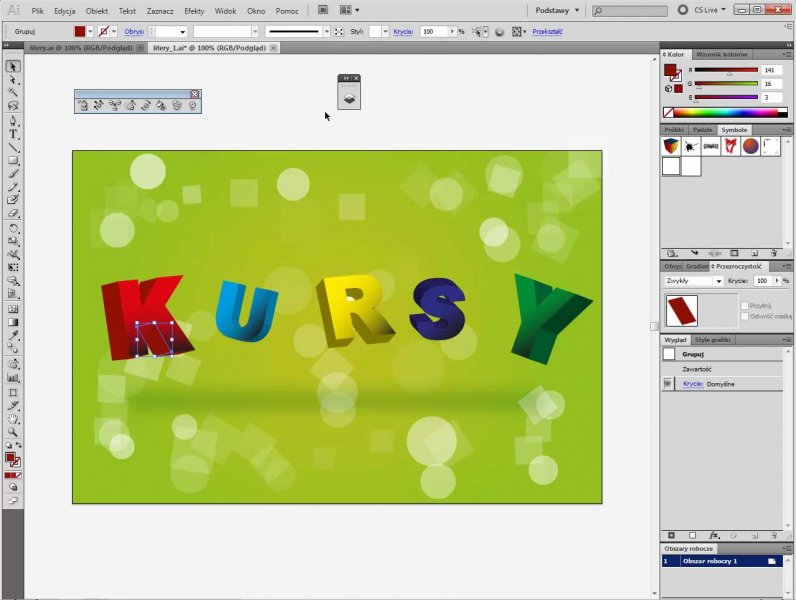Toggle visibility eye beside Krycie in Wygląd panel
796x600 pixels.
click(669, 384)
